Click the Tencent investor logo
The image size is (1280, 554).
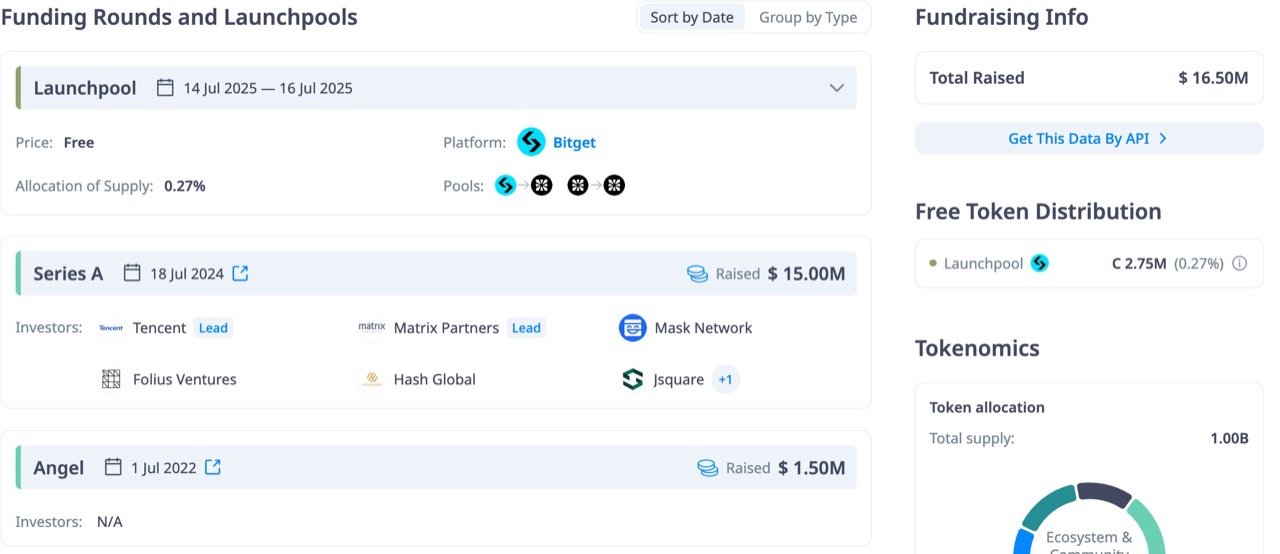pos(111,328)
